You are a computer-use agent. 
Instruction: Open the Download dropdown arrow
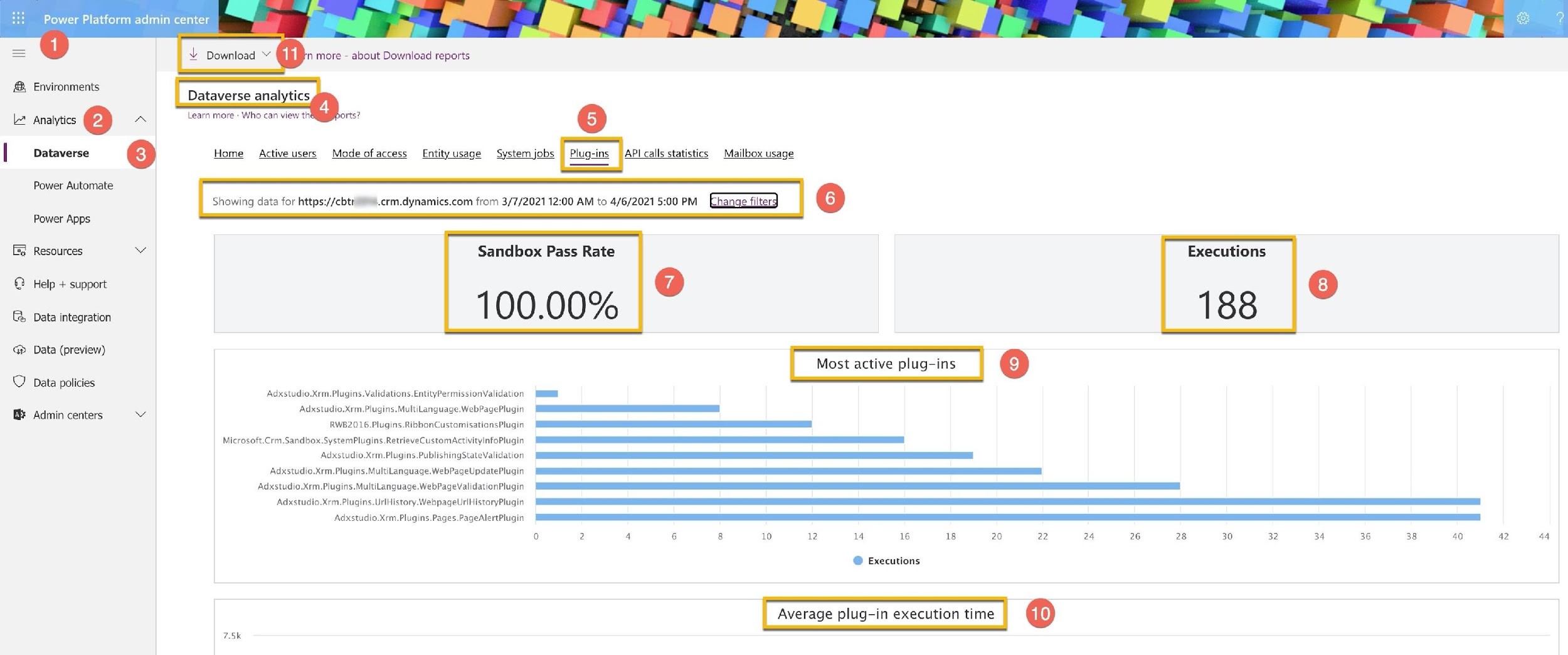[x=267, y=55]
